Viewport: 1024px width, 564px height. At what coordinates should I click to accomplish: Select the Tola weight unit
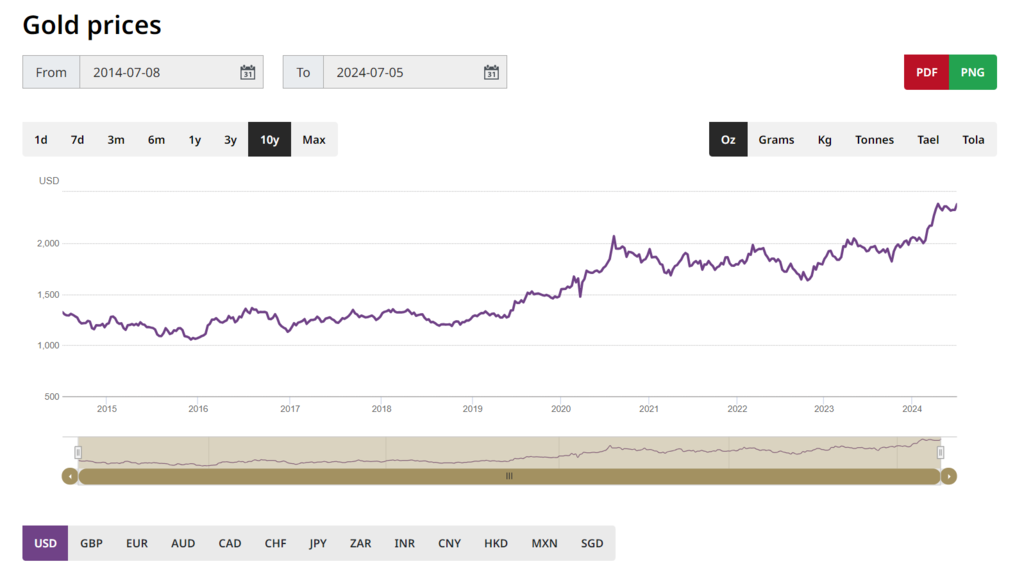pyautogui.click(x=973, y=140)
